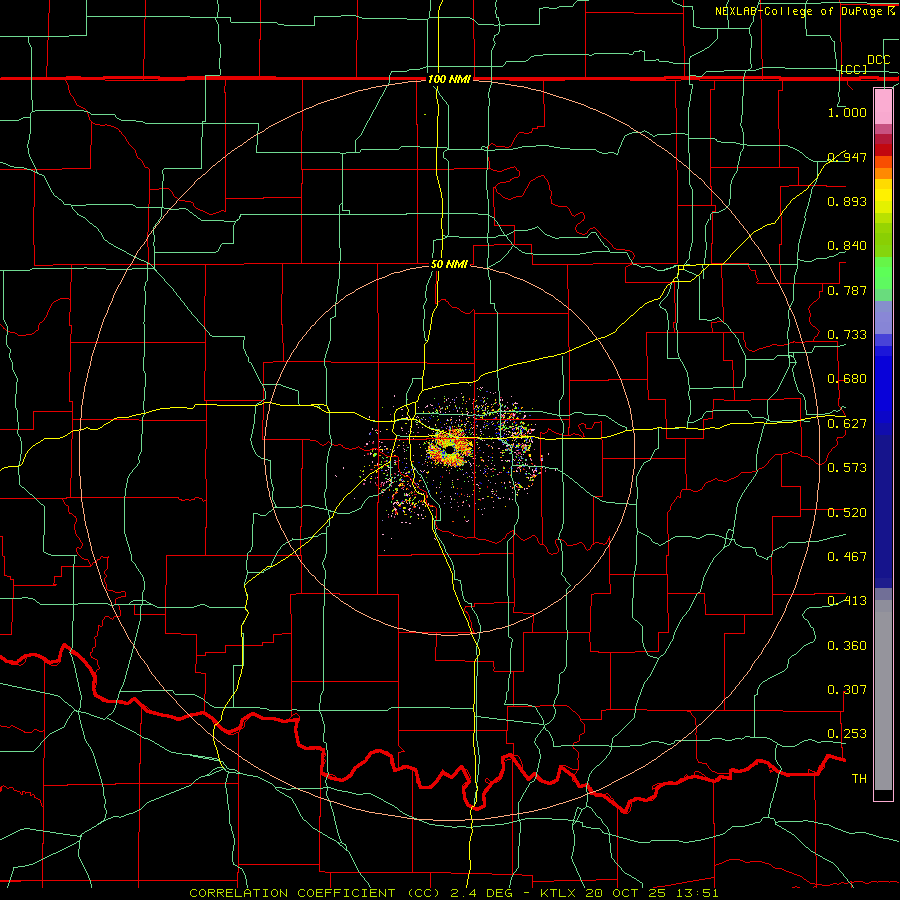Click the 0.360 scale value

847,646
